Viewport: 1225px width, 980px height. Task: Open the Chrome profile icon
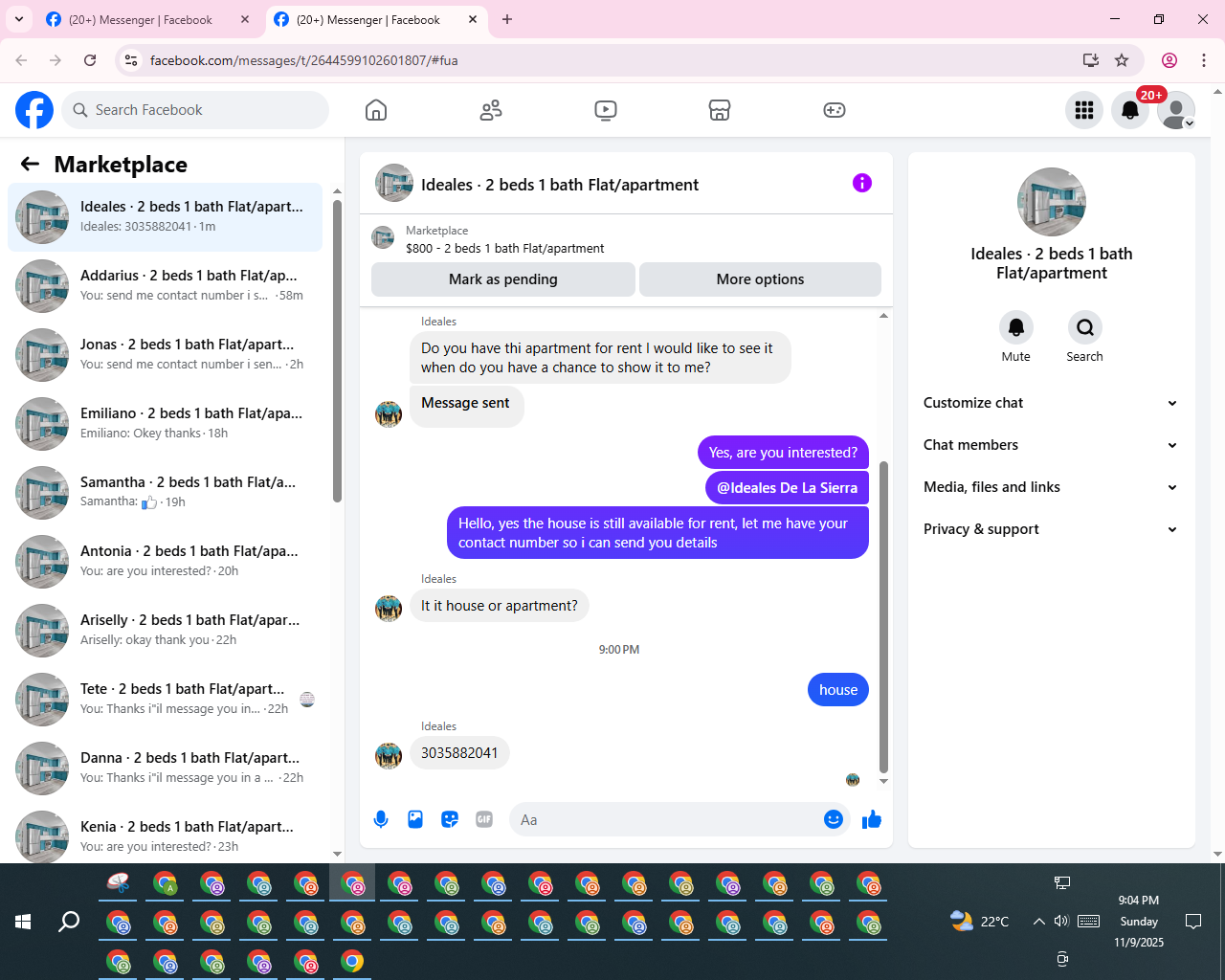(1169, 60)
